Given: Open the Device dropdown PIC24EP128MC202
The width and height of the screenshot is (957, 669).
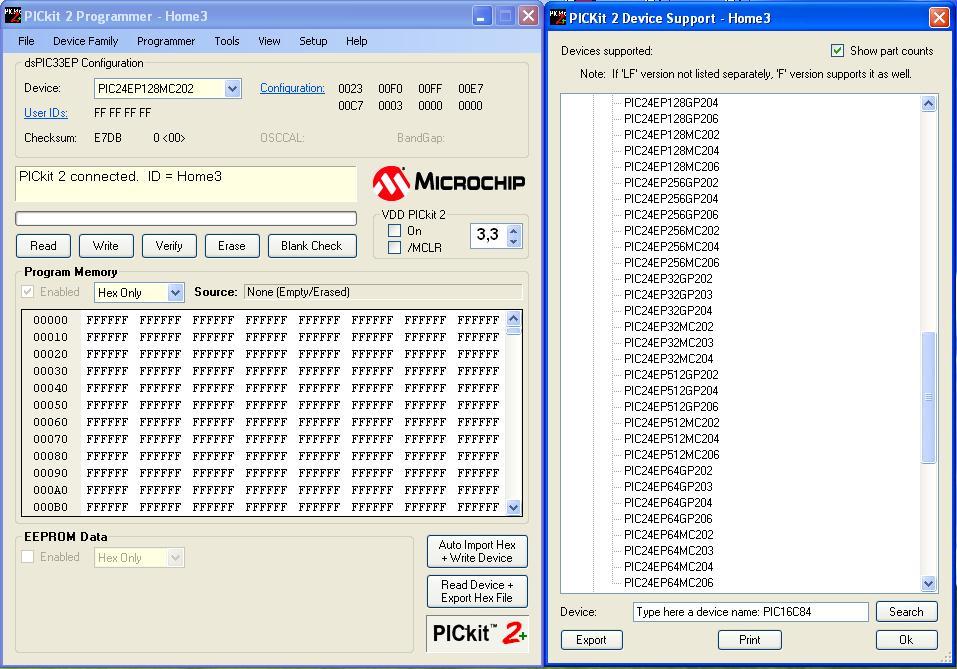Looking at the screenshot, I should click(232, 89).
